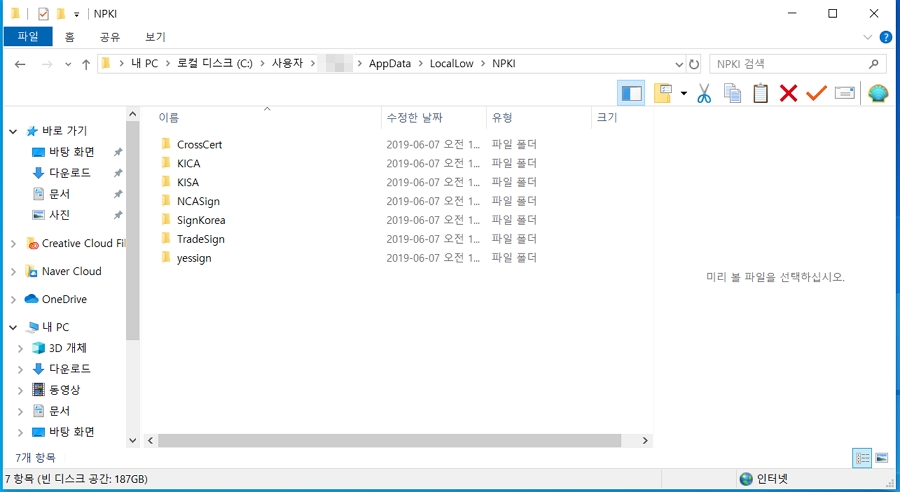
Task: Toggle the preview pane toolbar button
Action: pyautogui.click(x=631, y=93)
